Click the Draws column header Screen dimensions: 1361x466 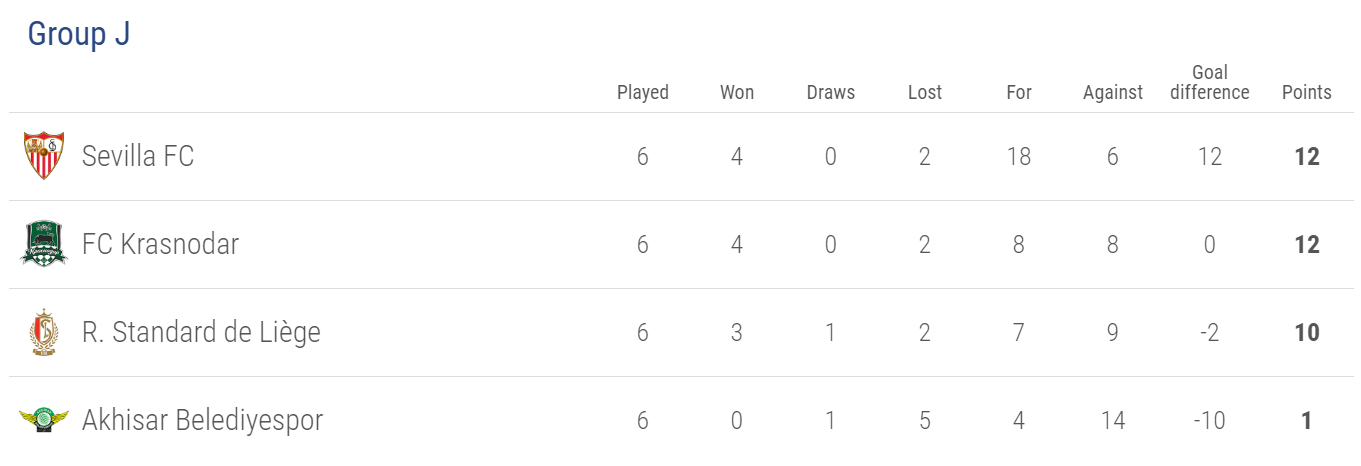831,92
